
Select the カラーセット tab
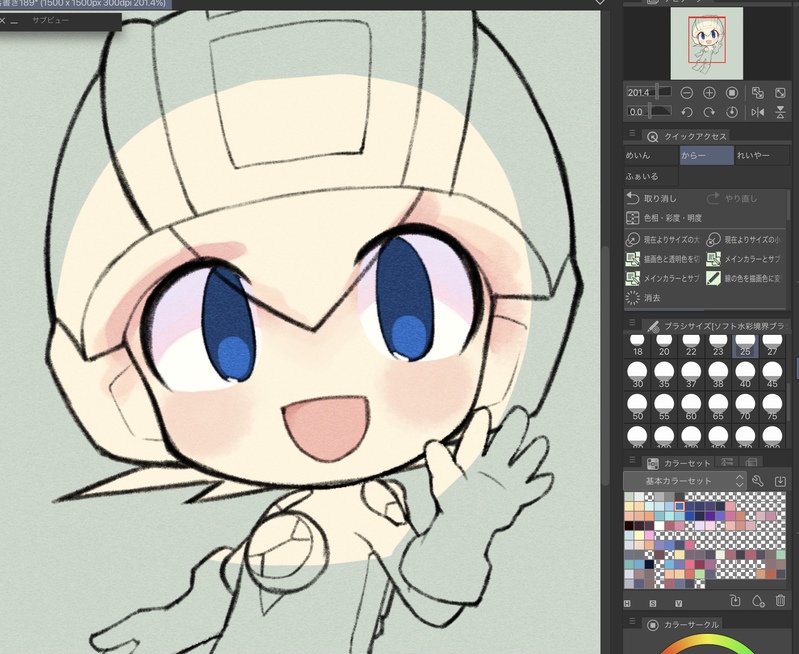(x=679, y=463)
